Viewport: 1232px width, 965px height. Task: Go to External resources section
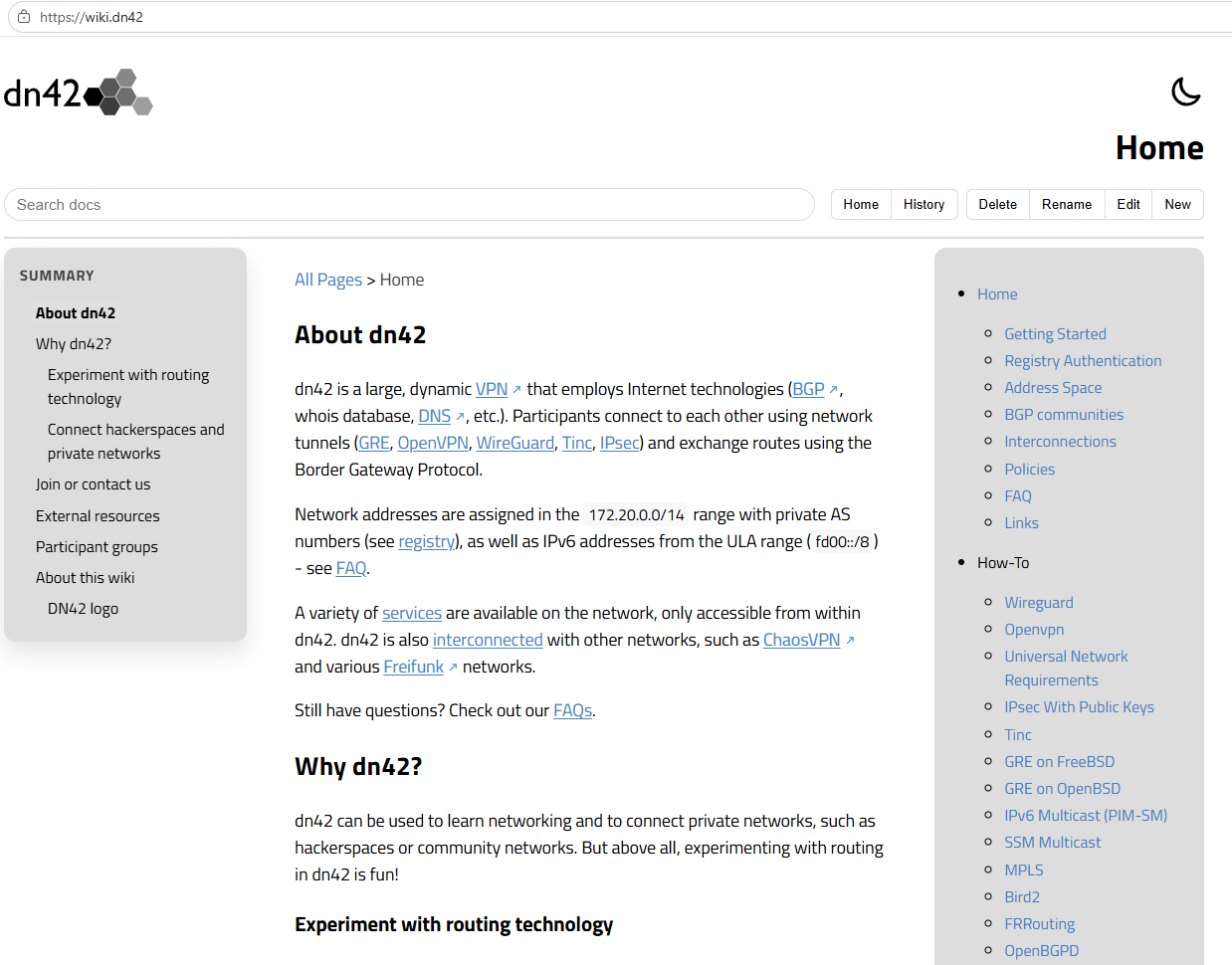[x=98, y=516]
